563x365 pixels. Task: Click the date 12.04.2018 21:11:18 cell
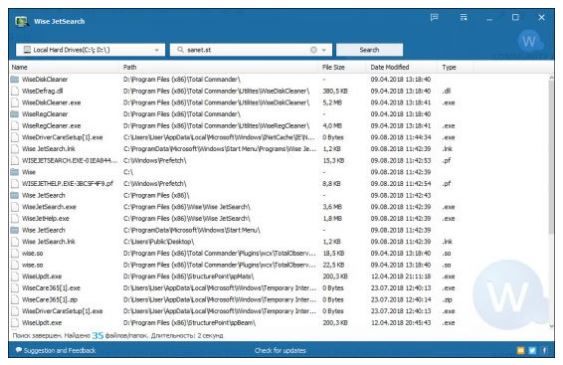pyautogui.click(x=401, y=276)
